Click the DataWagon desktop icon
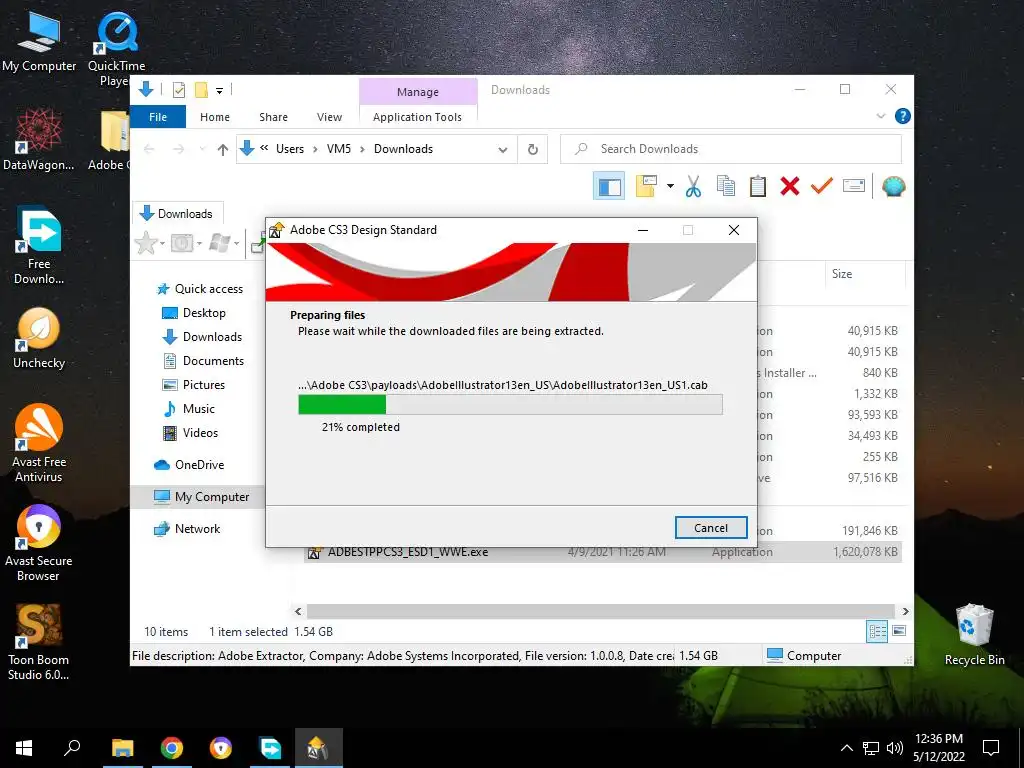Viewport: 1024px width, 768px height. (x=39, y=139)
